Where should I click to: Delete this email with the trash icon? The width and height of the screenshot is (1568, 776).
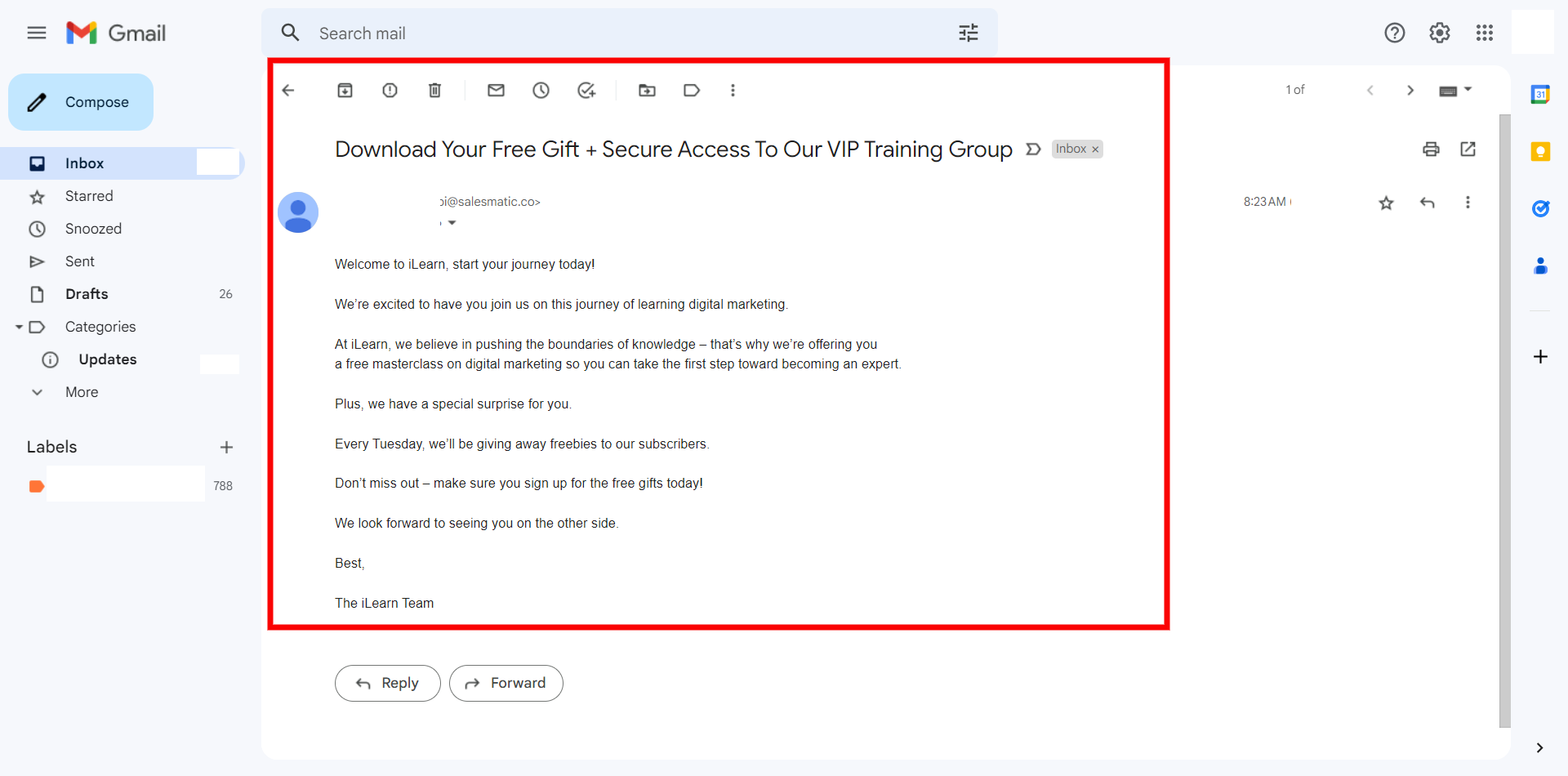click(434, 91)
